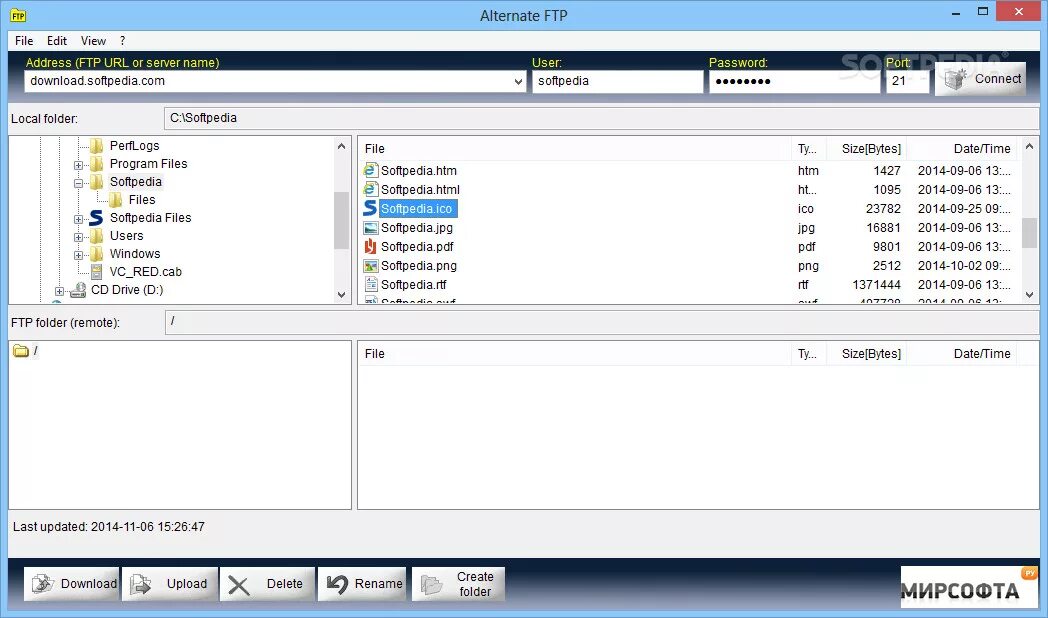Open the FTP address dropdown list
1048x618 pixels.
pyautogui.click(x=518, y=82)
